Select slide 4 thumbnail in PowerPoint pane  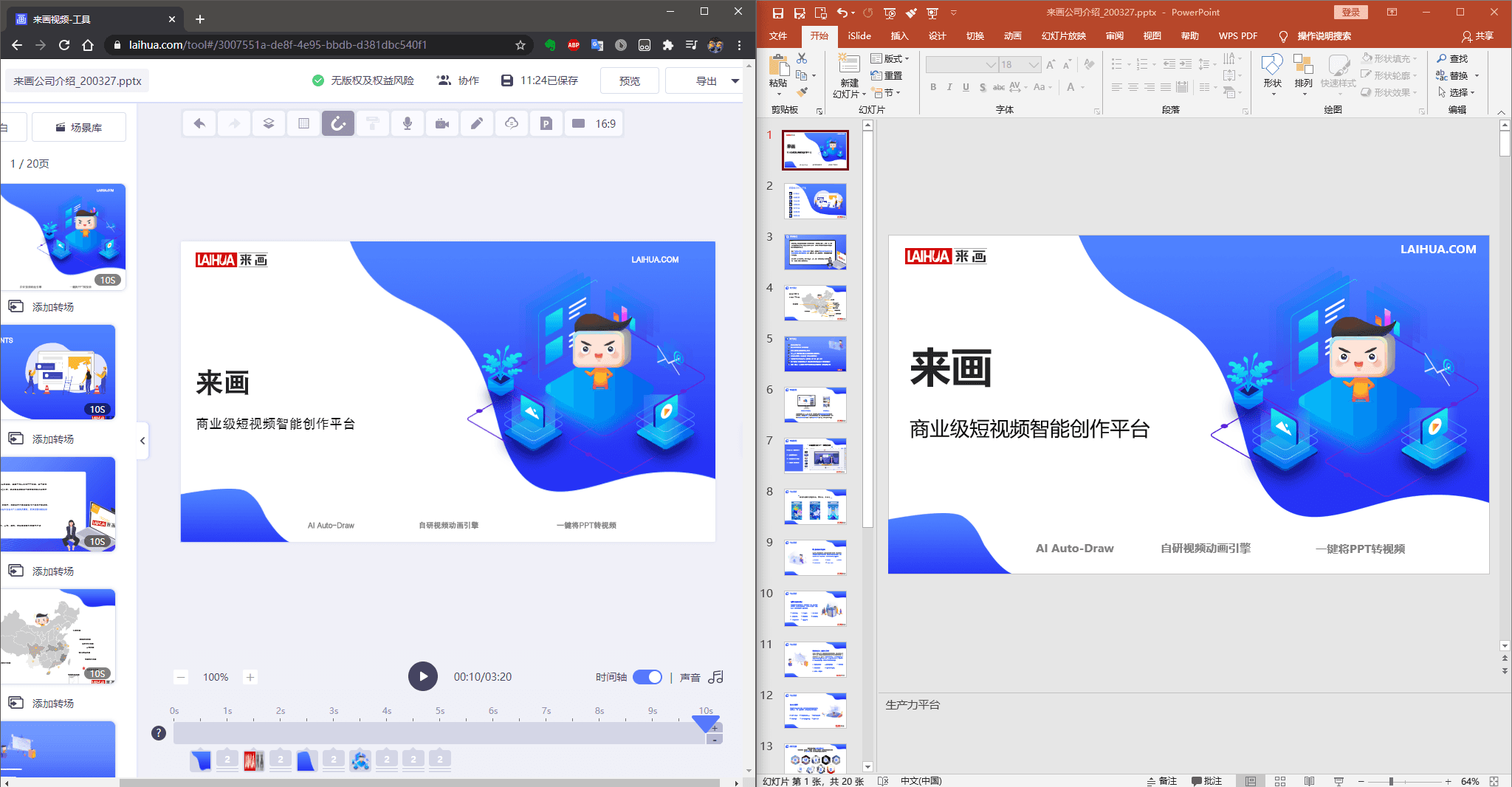tap(815, 303)
